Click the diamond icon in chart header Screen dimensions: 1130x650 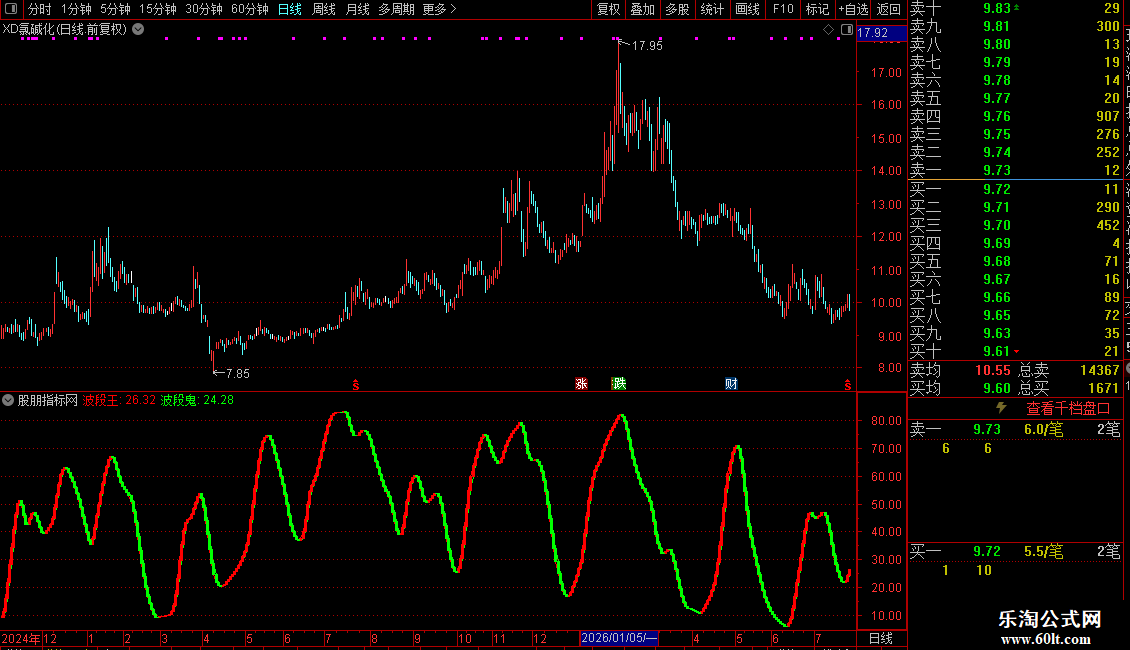828,30
